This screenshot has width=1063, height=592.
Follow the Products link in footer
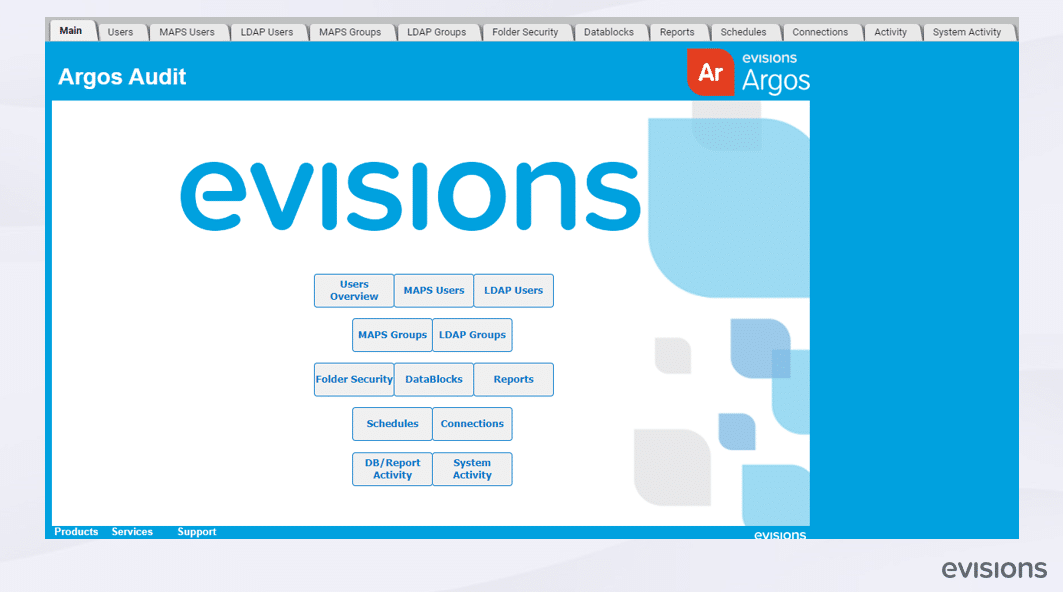(76, 532)
